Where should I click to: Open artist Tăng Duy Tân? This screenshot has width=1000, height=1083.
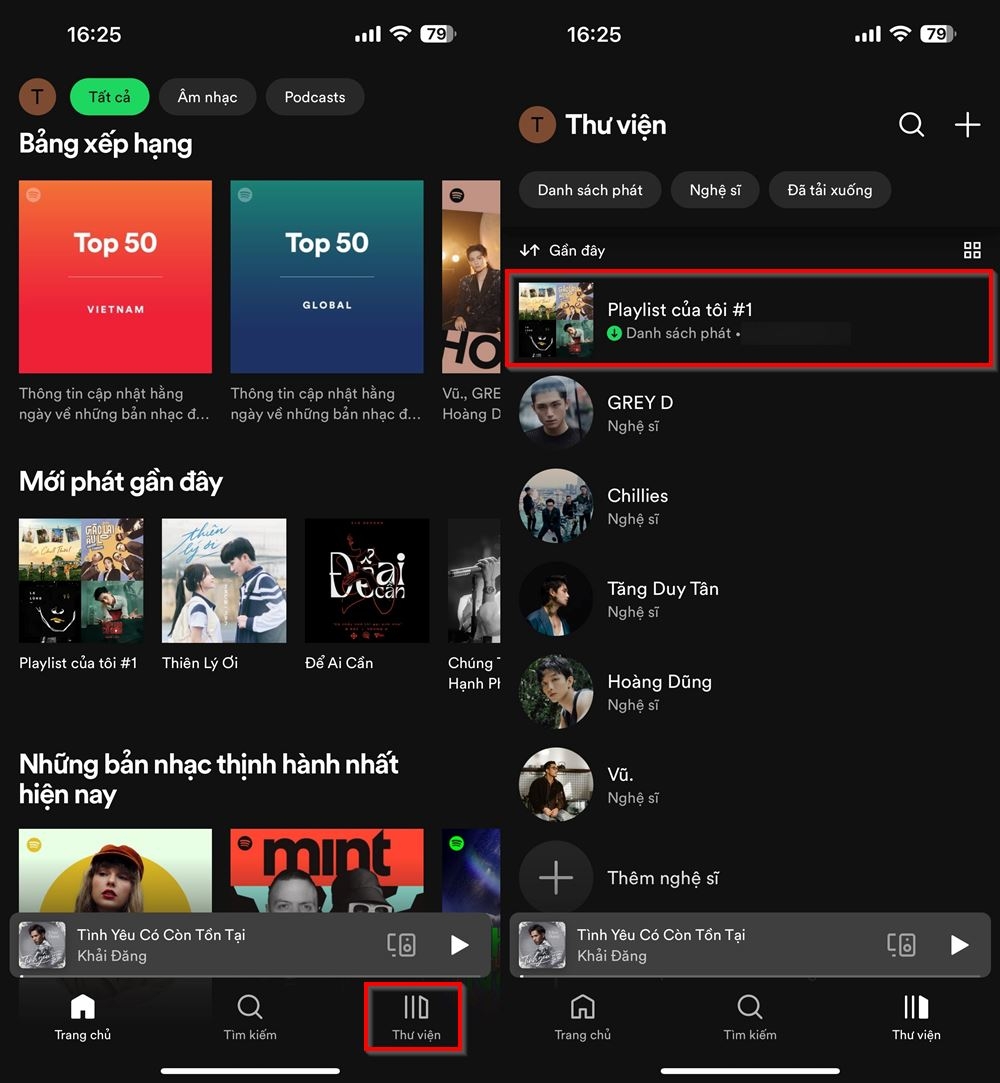click(750, 599)
